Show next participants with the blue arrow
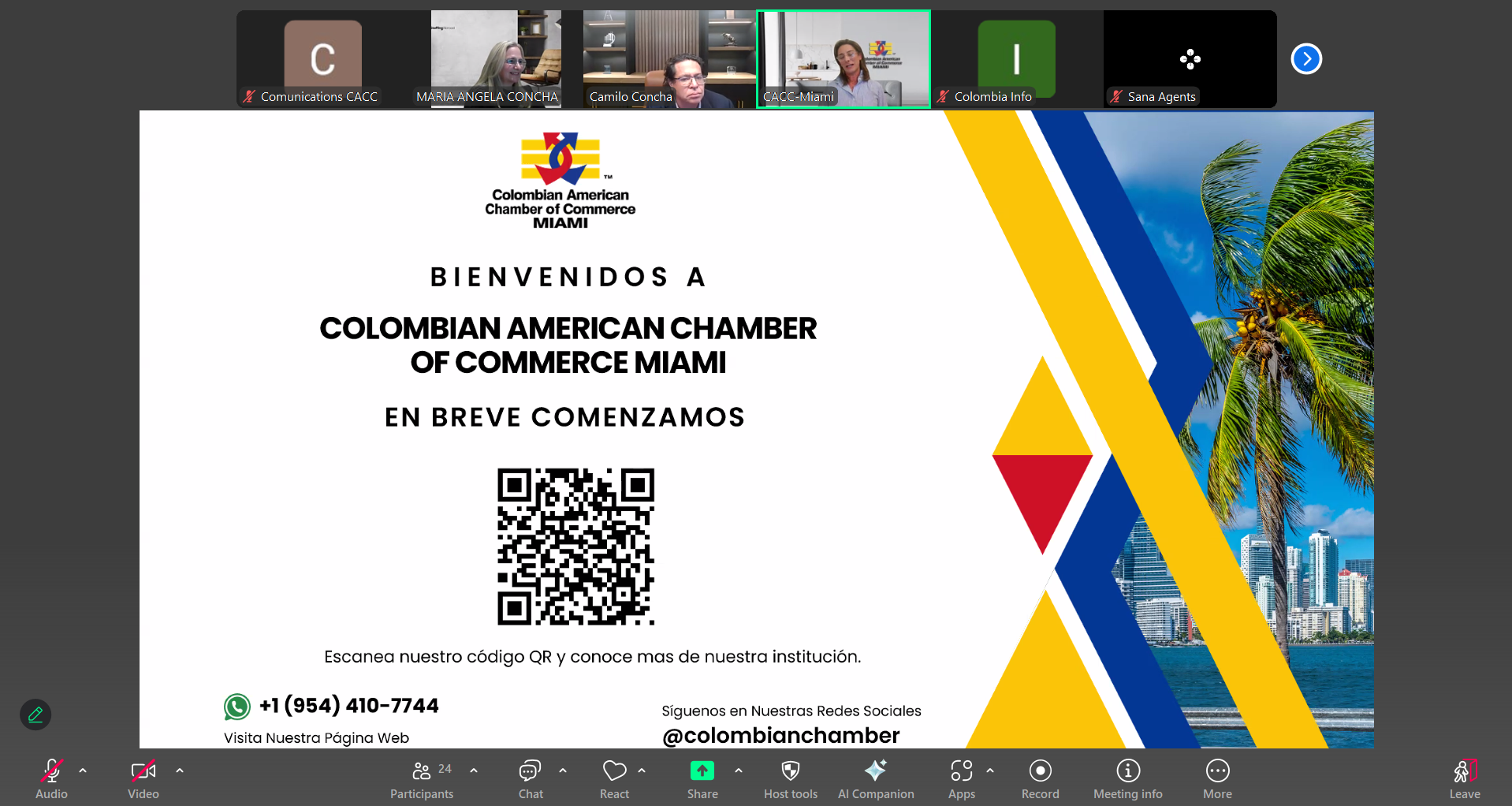Screen dimensions: 1512x806 (1306, 58)
